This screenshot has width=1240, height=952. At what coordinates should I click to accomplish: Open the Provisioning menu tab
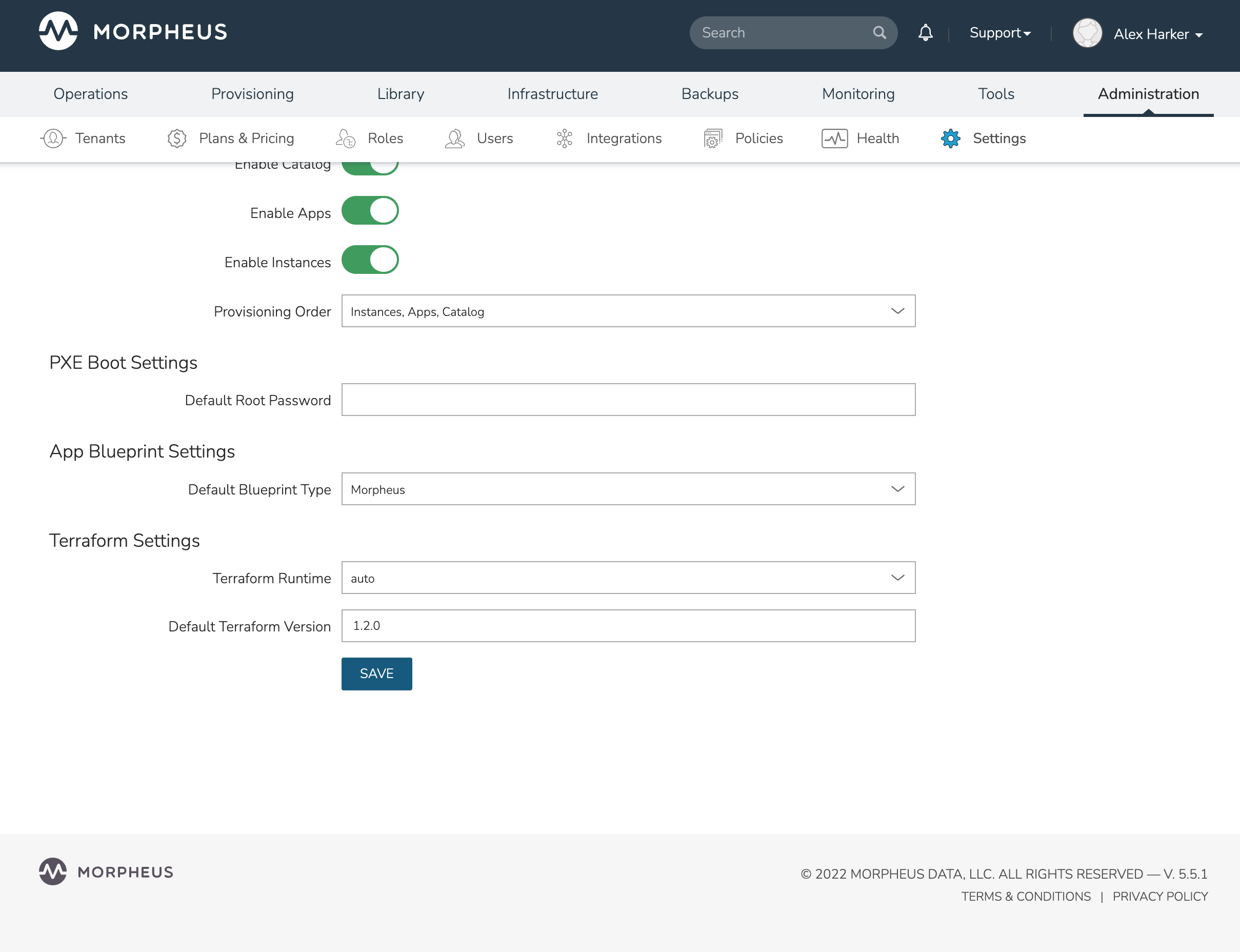click(252, 94)
